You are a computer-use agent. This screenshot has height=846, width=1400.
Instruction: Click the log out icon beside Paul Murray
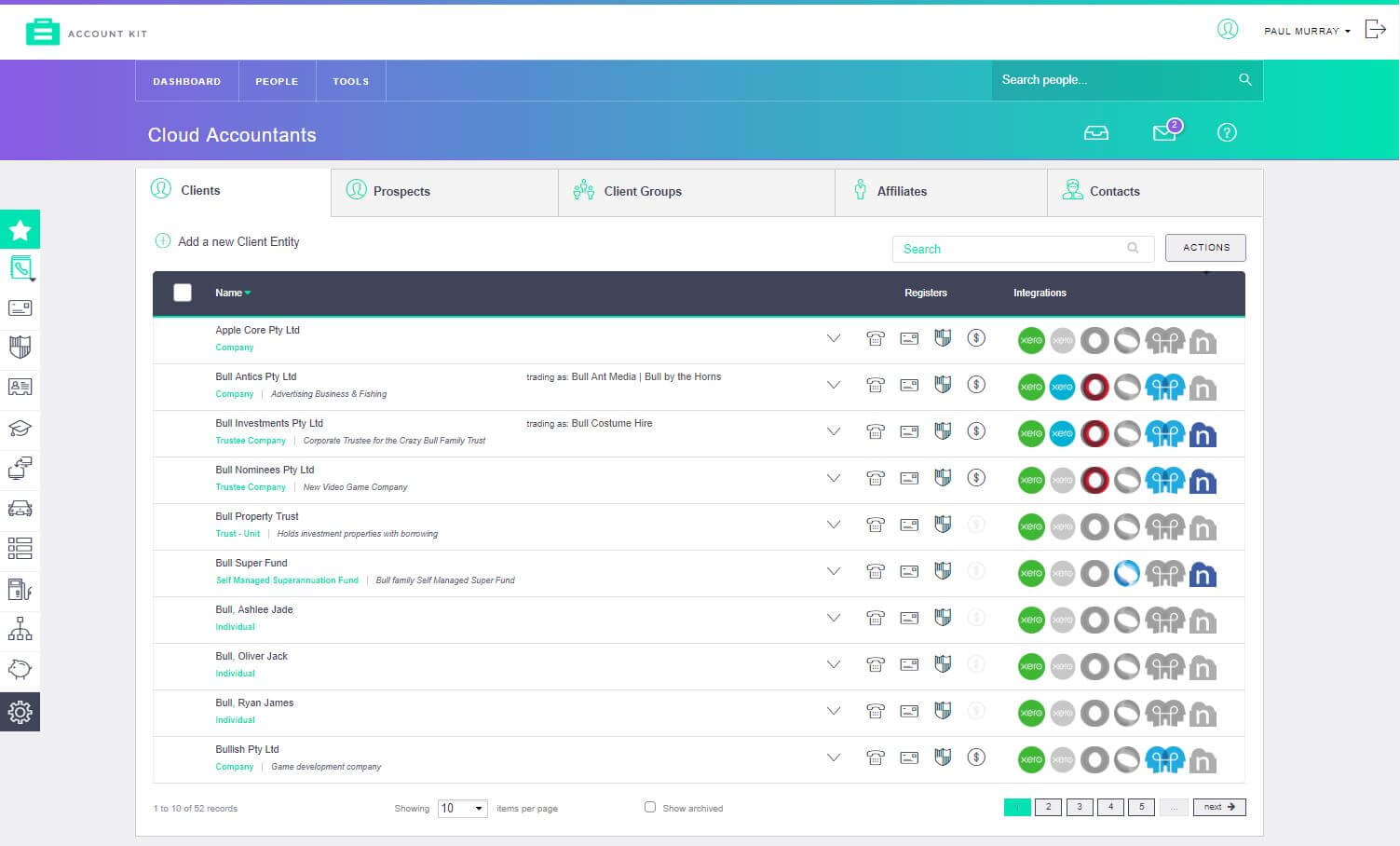[x=1375, y=30]
